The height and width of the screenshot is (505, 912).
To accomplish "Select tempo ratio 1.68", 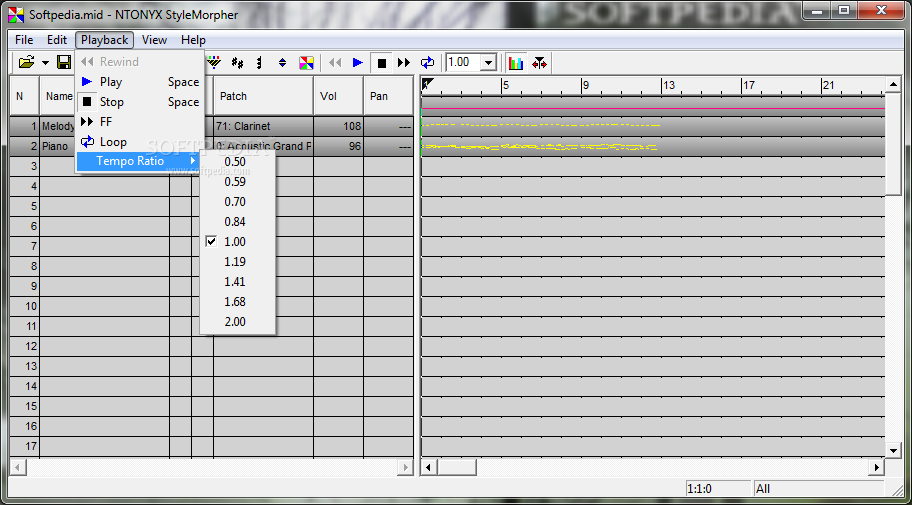I will click(237, 301).
